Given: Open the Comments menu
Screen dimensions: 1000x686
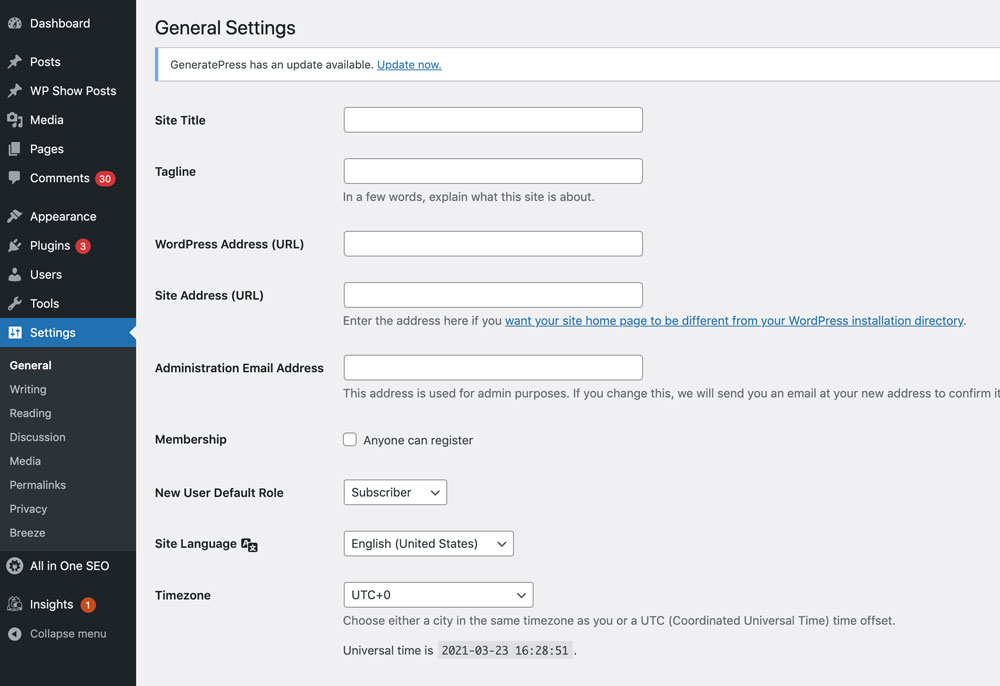Looking at the screenshot, I should coord(68,178).
